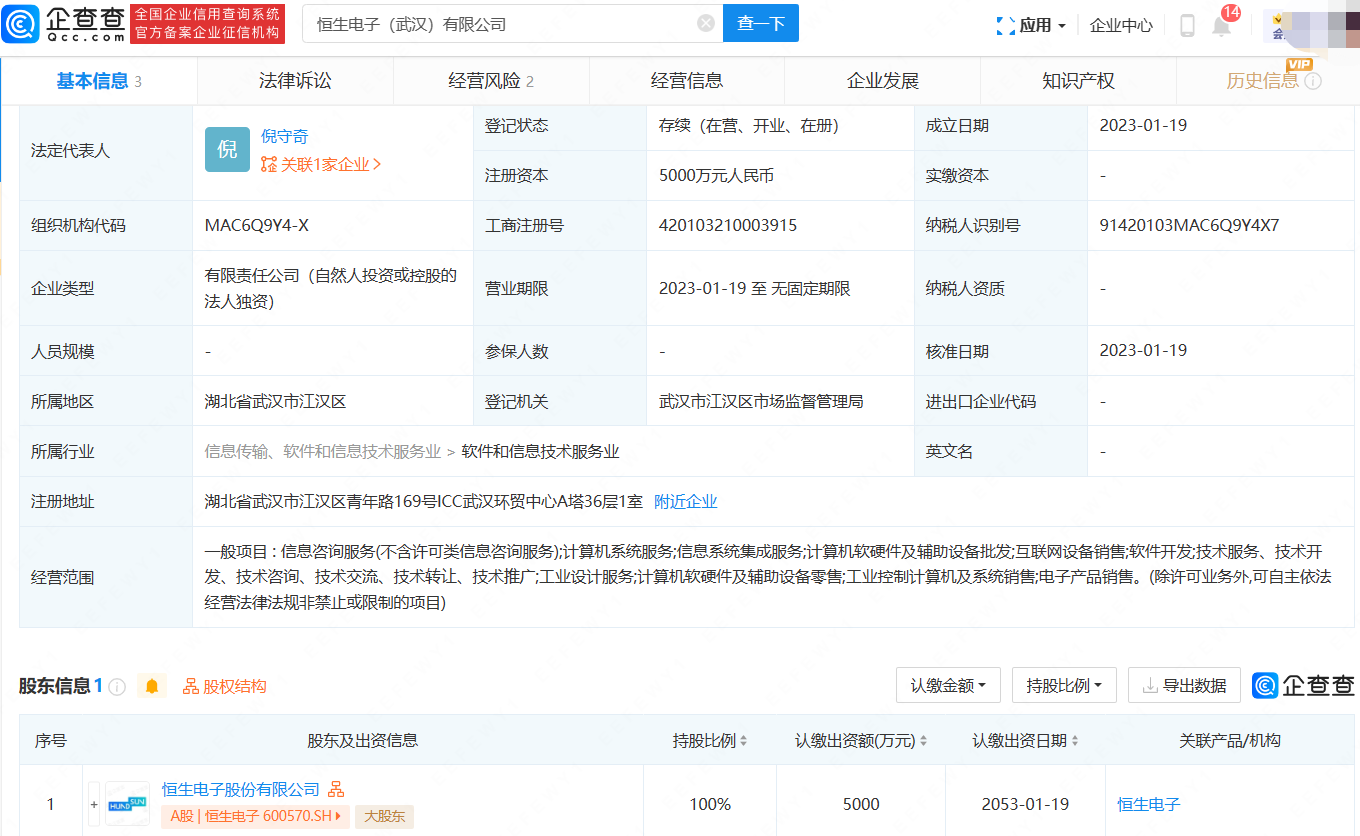Open the 持股比例 filter dropdown
The height and width of the screenshot is (836, 1360).
1064,686
